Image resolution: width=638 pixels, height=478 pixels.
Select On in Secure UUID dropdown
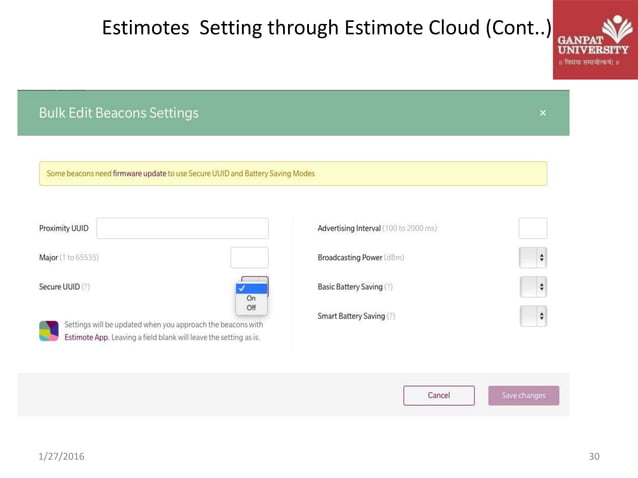[251, 298]
